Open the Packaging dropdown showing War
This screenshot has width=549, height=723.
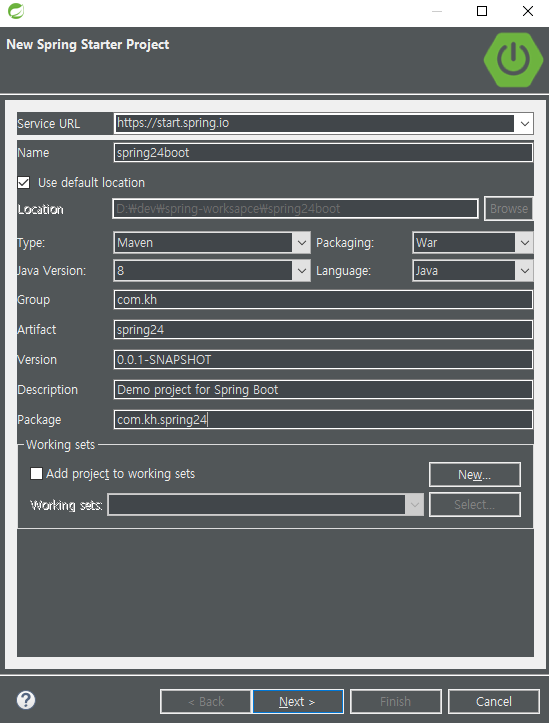tap(472, 243)
